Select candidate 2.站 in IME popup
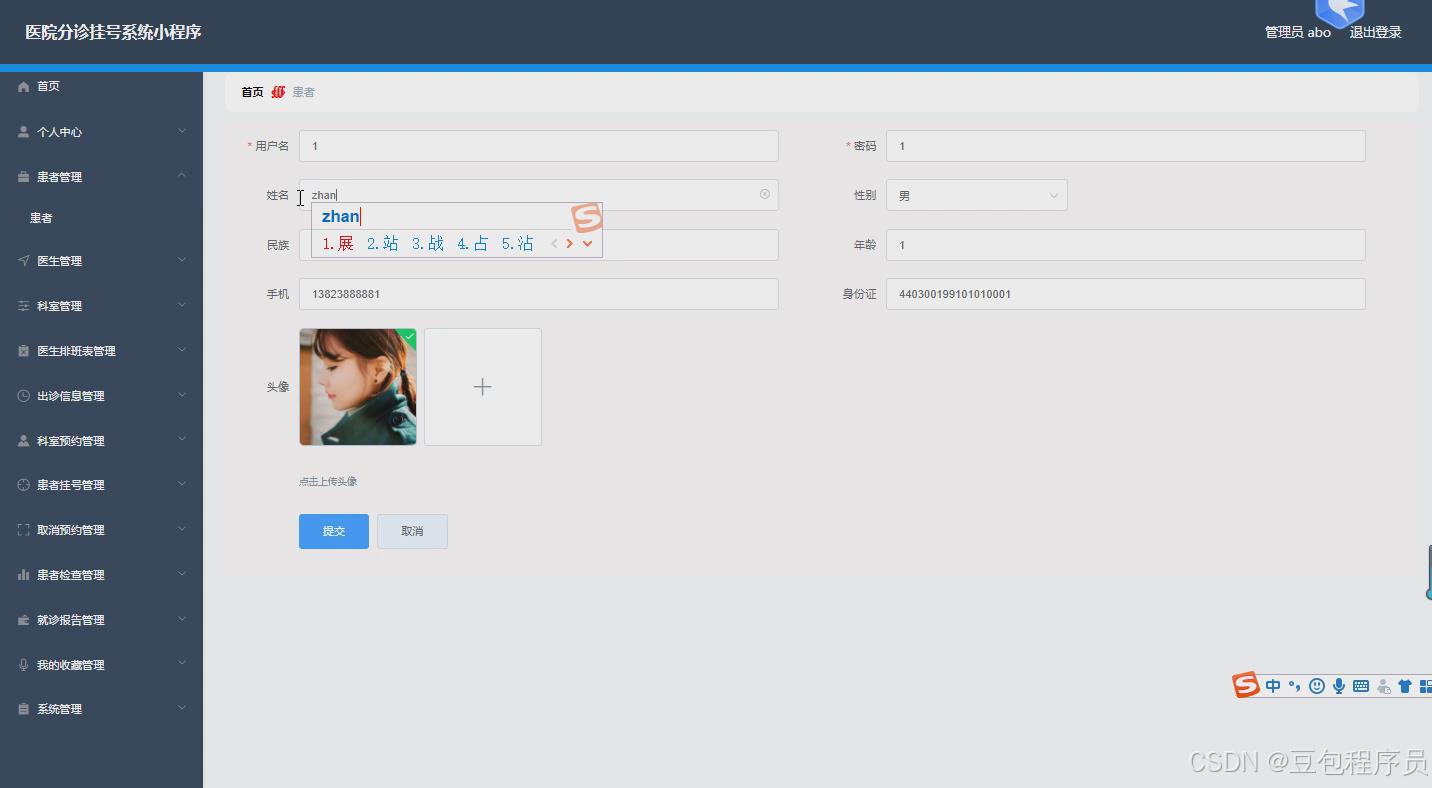 tap(383, 243)
